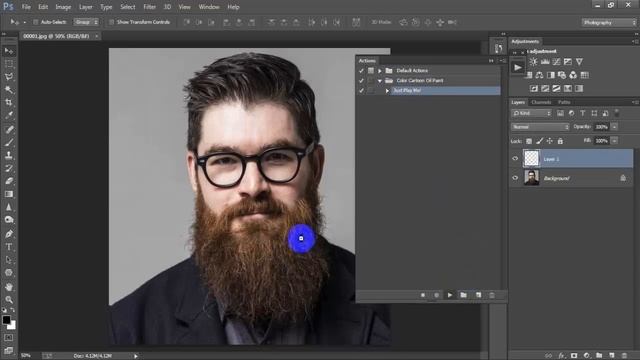Click the foreground color swatch
640x360 pixels.
tap(6, 320)
